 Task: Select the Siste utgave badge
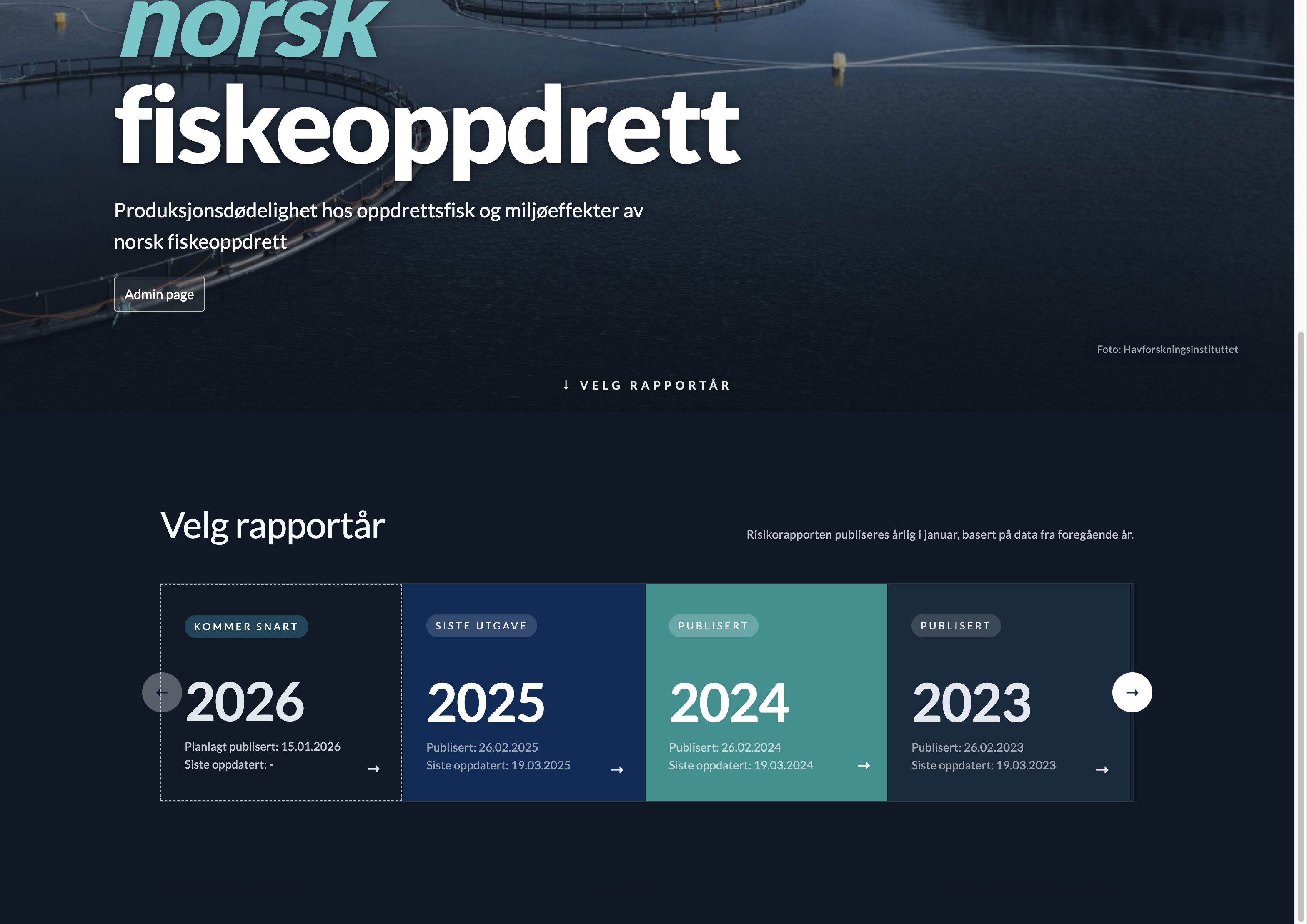pyautogui.click(x=481, y=626)
